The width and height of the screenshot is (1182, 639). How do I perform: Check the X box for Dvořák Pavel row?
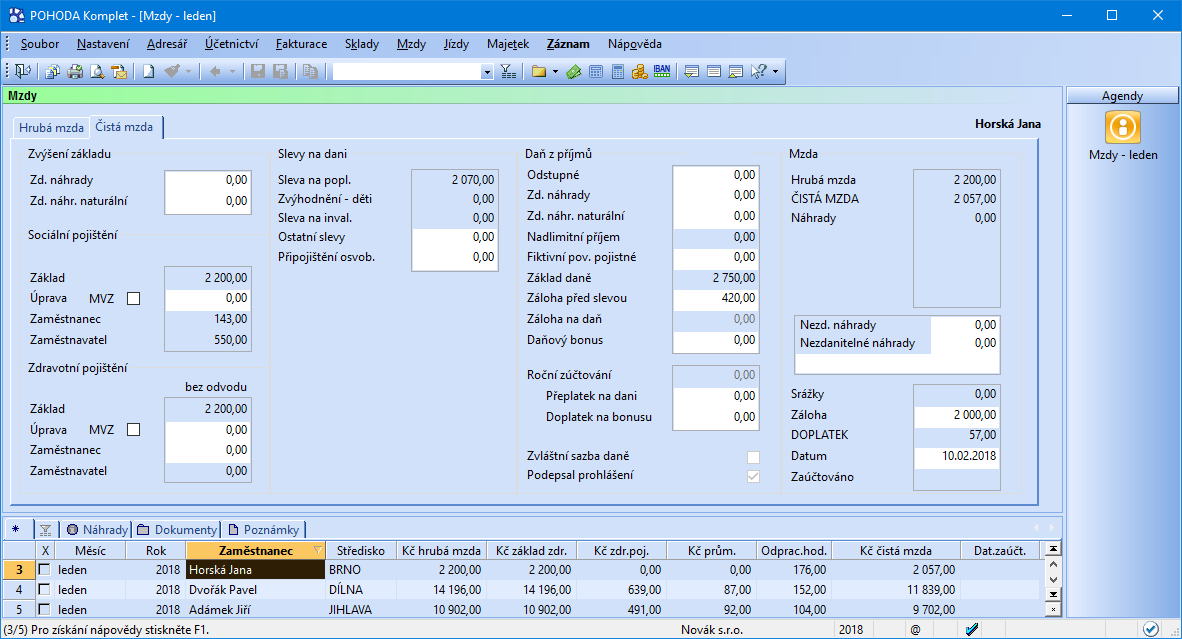tap(44, 589)
